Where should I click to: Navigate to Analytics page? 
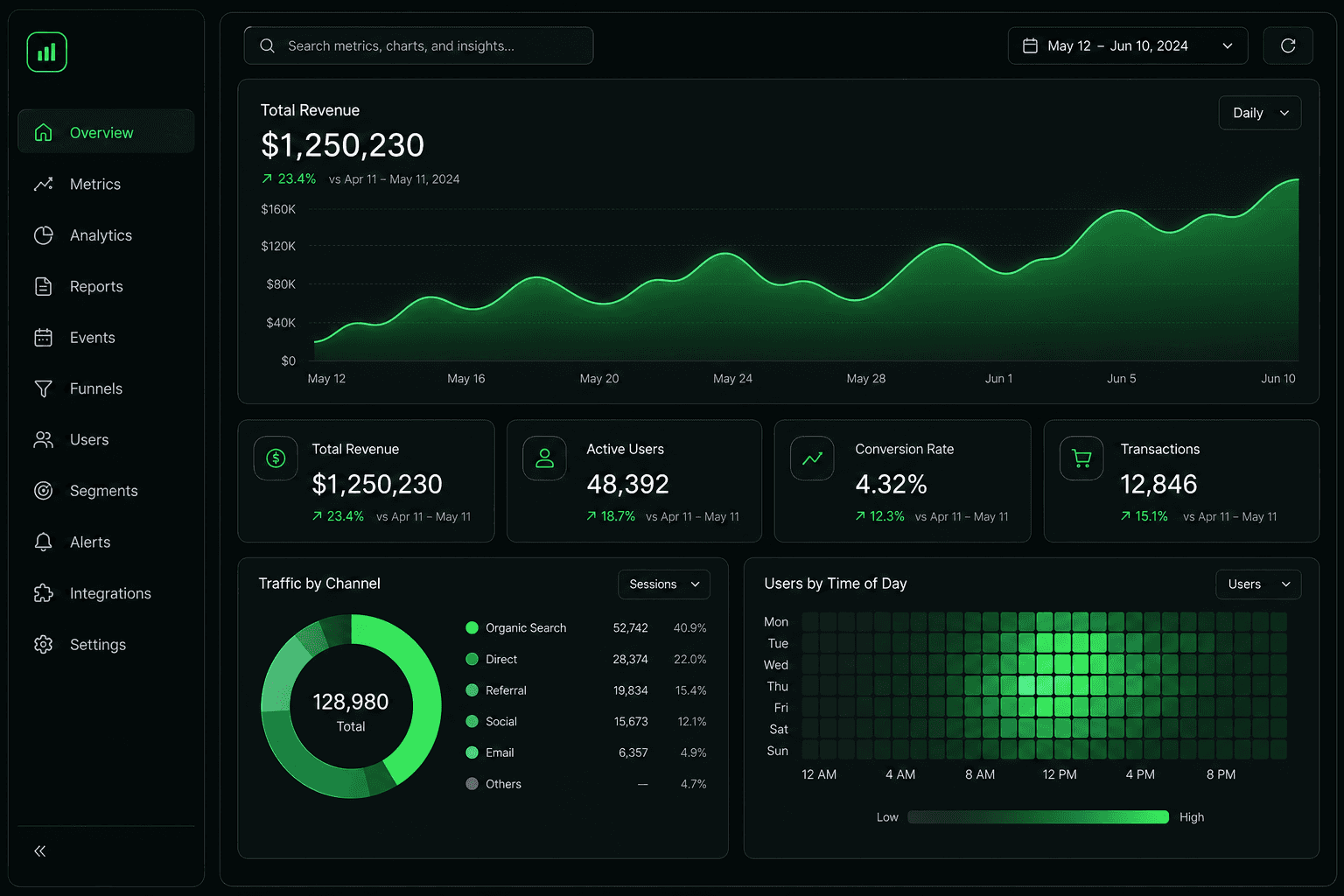[106, 235]
